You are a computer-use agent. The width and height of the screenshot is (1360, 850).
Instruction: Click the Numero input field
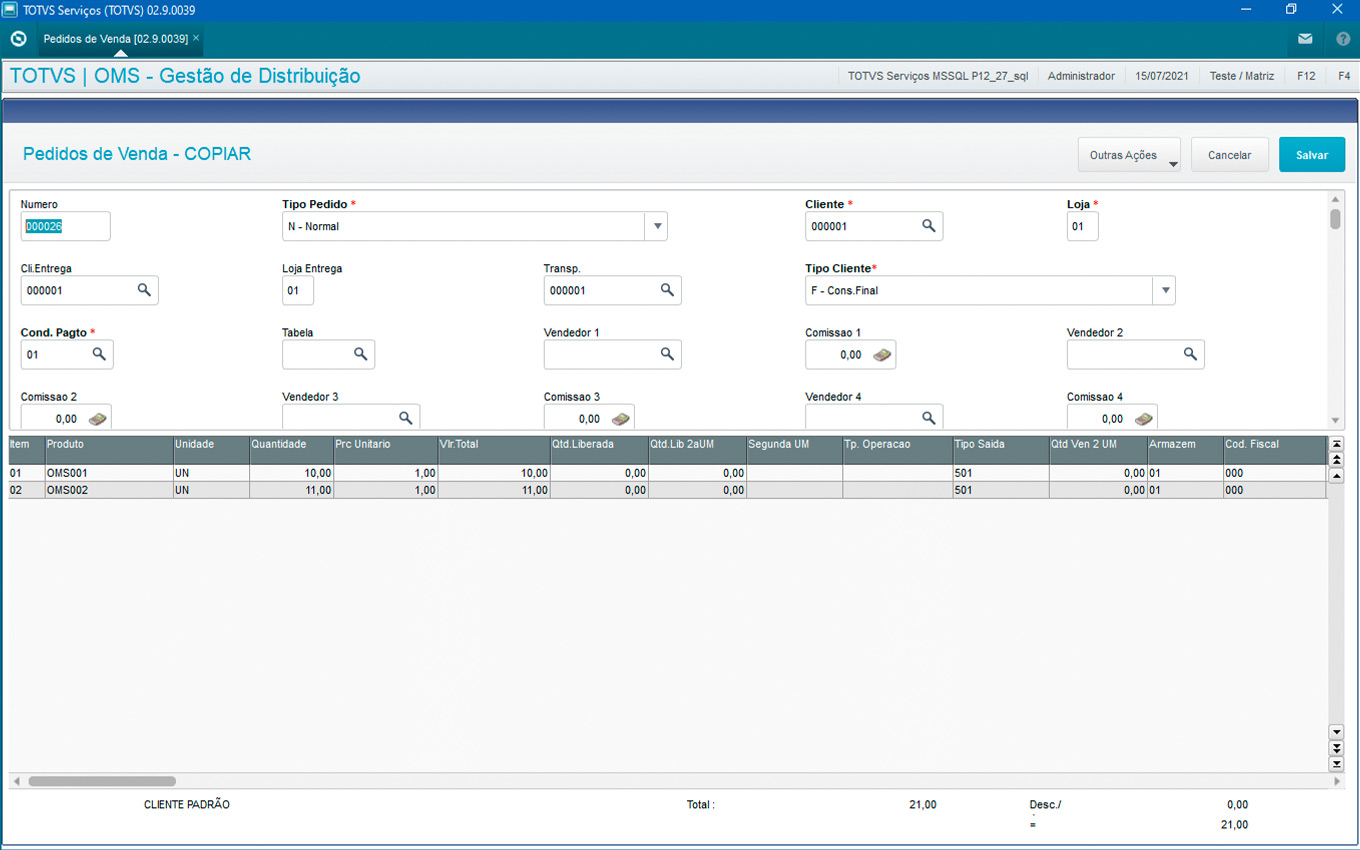coord(65,226)
